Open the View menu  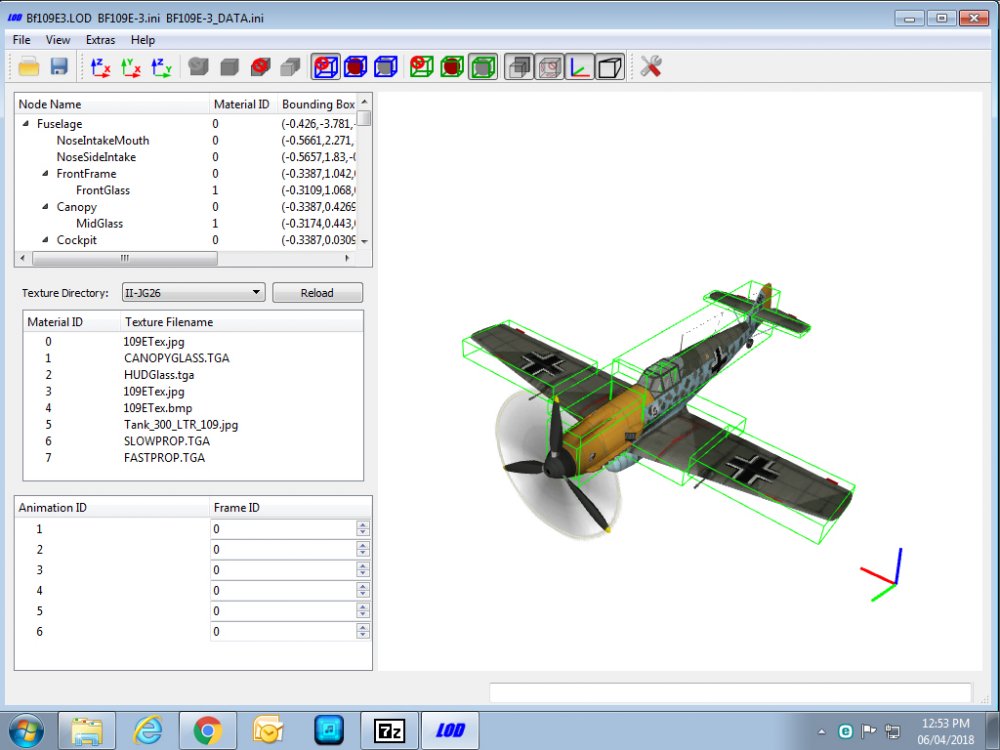(x=57, y=40)
